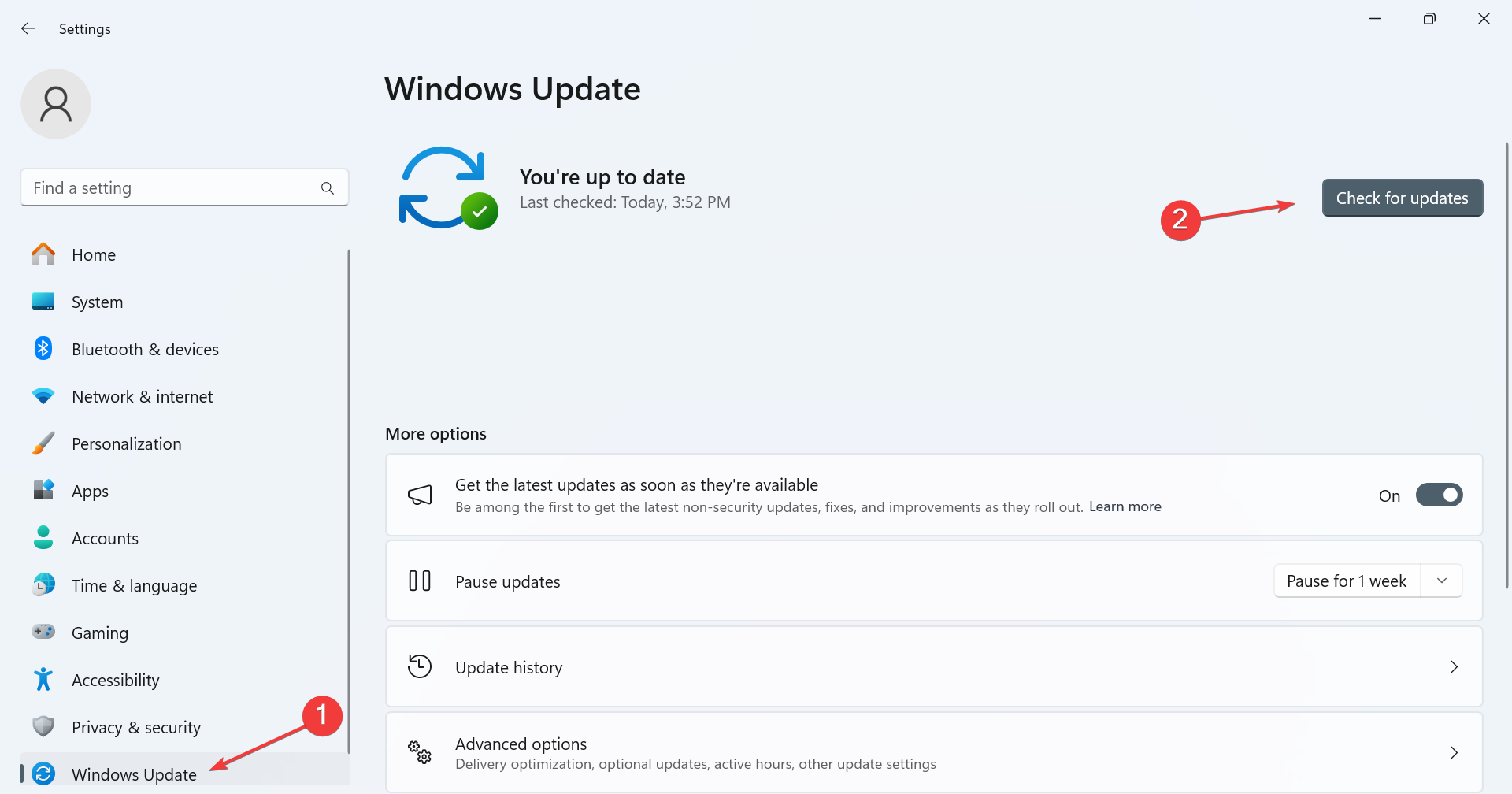1512x794 pixels.
Task: Click the Accounts person icon
Action: (43, 537)
